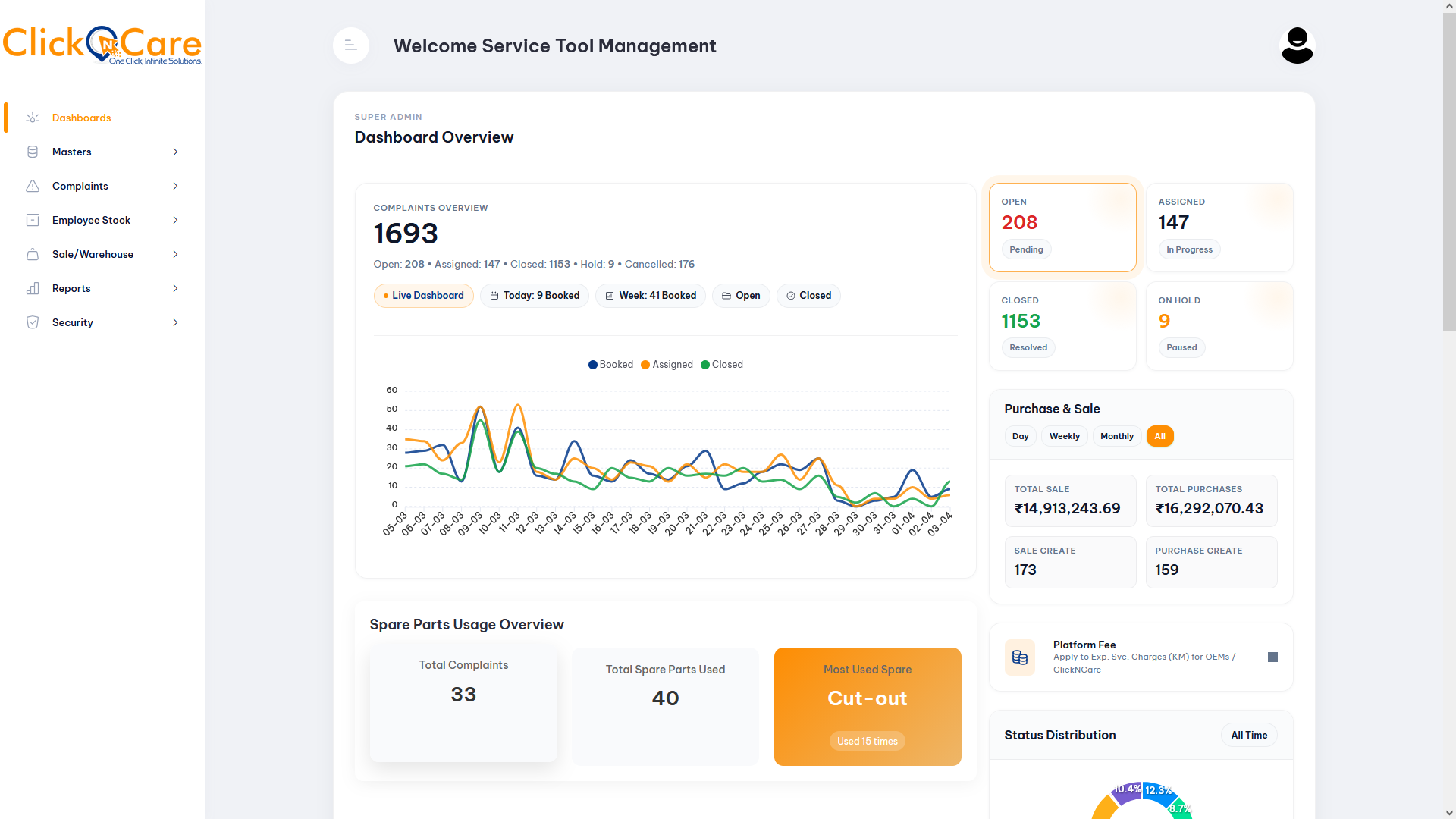The height and width of the screenshot is (819, 1456).
Task: Click calendar icon in Today Booked chip
Action: (x=494, y=296)
